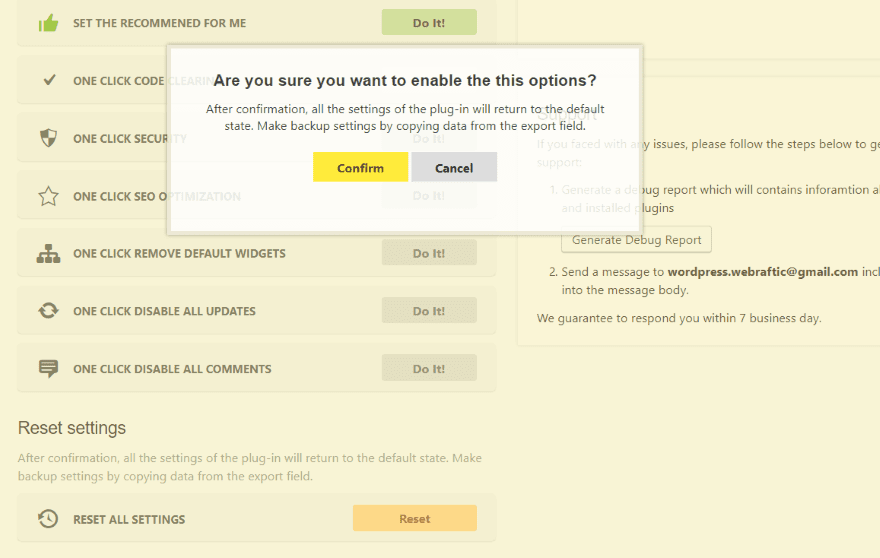Screen dimensions: 880x558
Task: Do It! for One Click Disable All Comments
Action: 429,368
